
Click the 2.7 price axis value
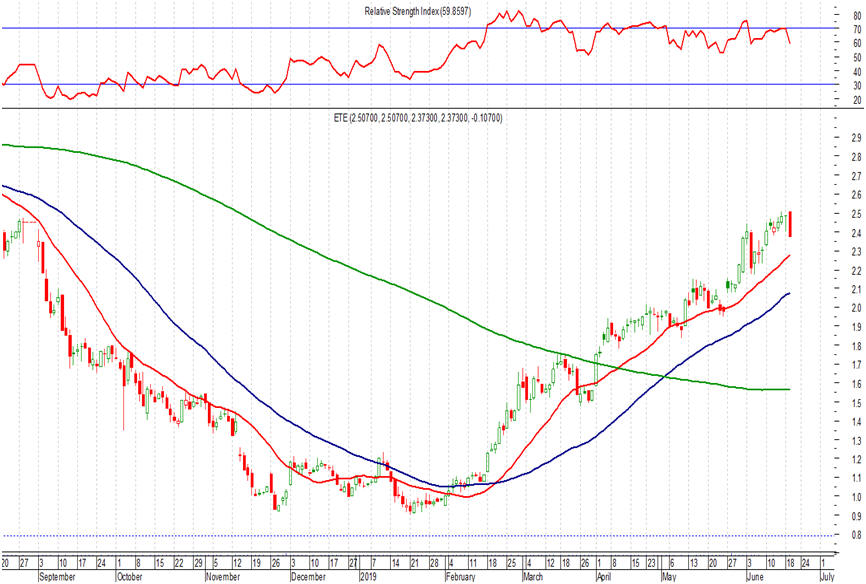tap(856, 176)
